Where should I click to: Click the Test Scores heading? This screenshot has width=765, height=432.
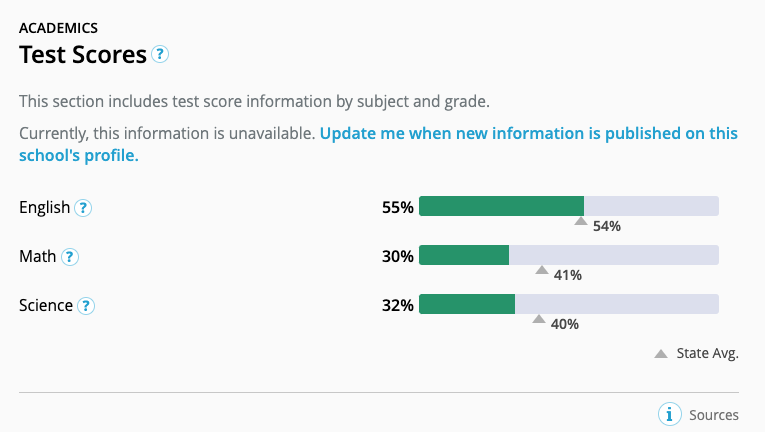(83, 54)
